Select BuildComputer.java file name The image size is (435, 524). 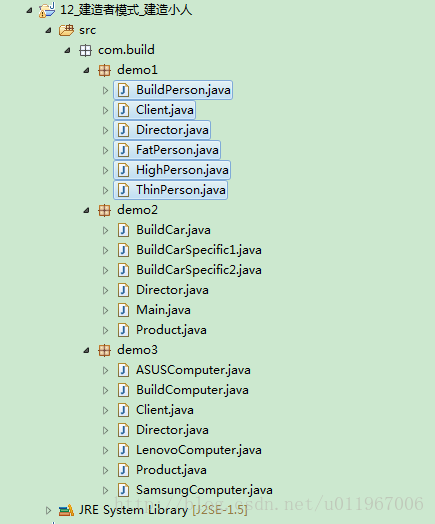[192, 390]
